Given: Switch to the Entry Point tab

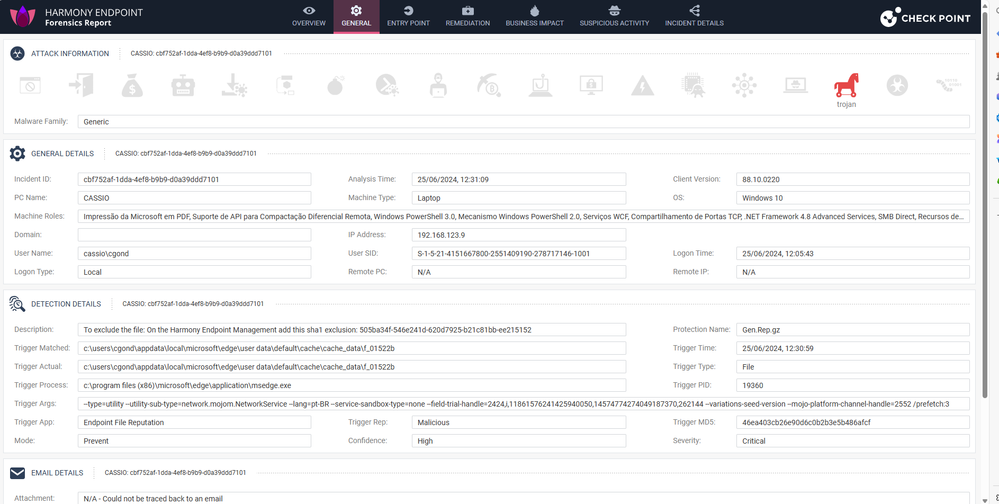Looking at the screenshot, I should (408, 16).
